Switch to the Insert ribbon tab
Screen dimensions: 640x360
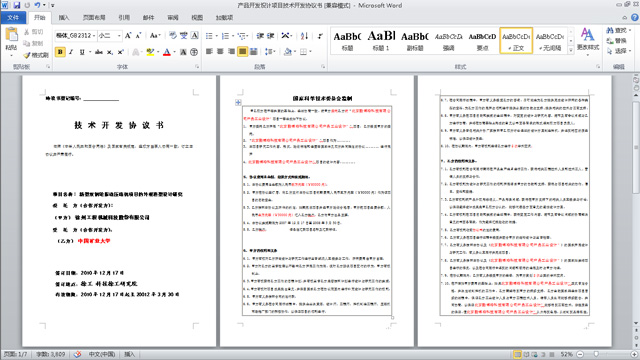(x=64, y=18)
